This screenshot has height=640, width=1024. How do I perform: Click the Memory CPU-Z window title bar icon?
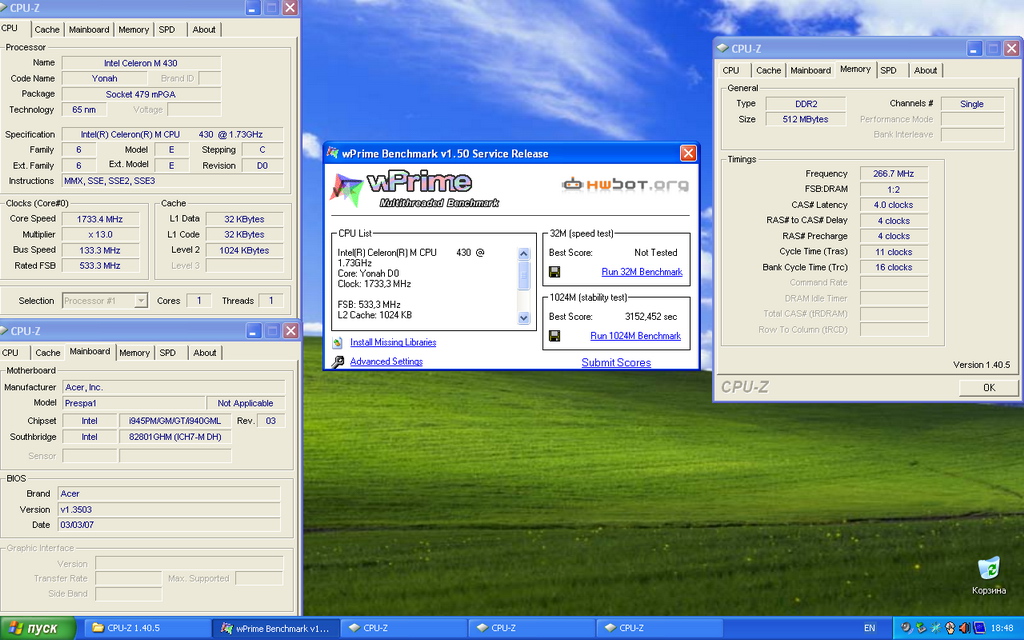click(722, 48)
